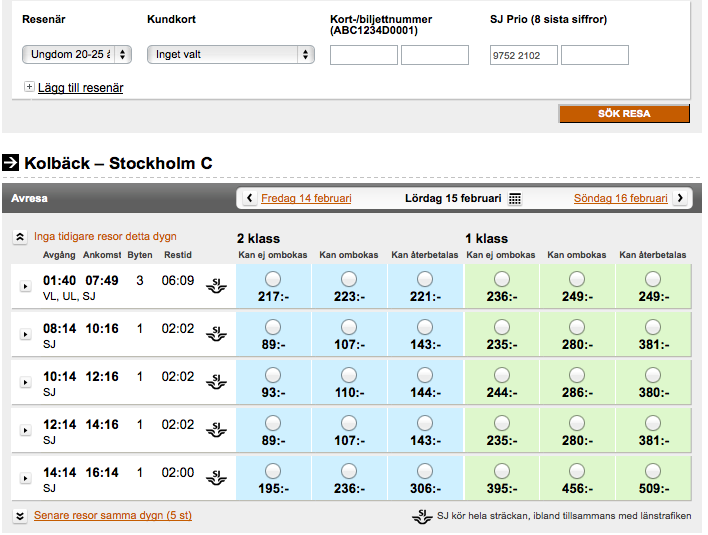Click the SJ train logo for 08:14 departure
708x535 pixels.
216,335
